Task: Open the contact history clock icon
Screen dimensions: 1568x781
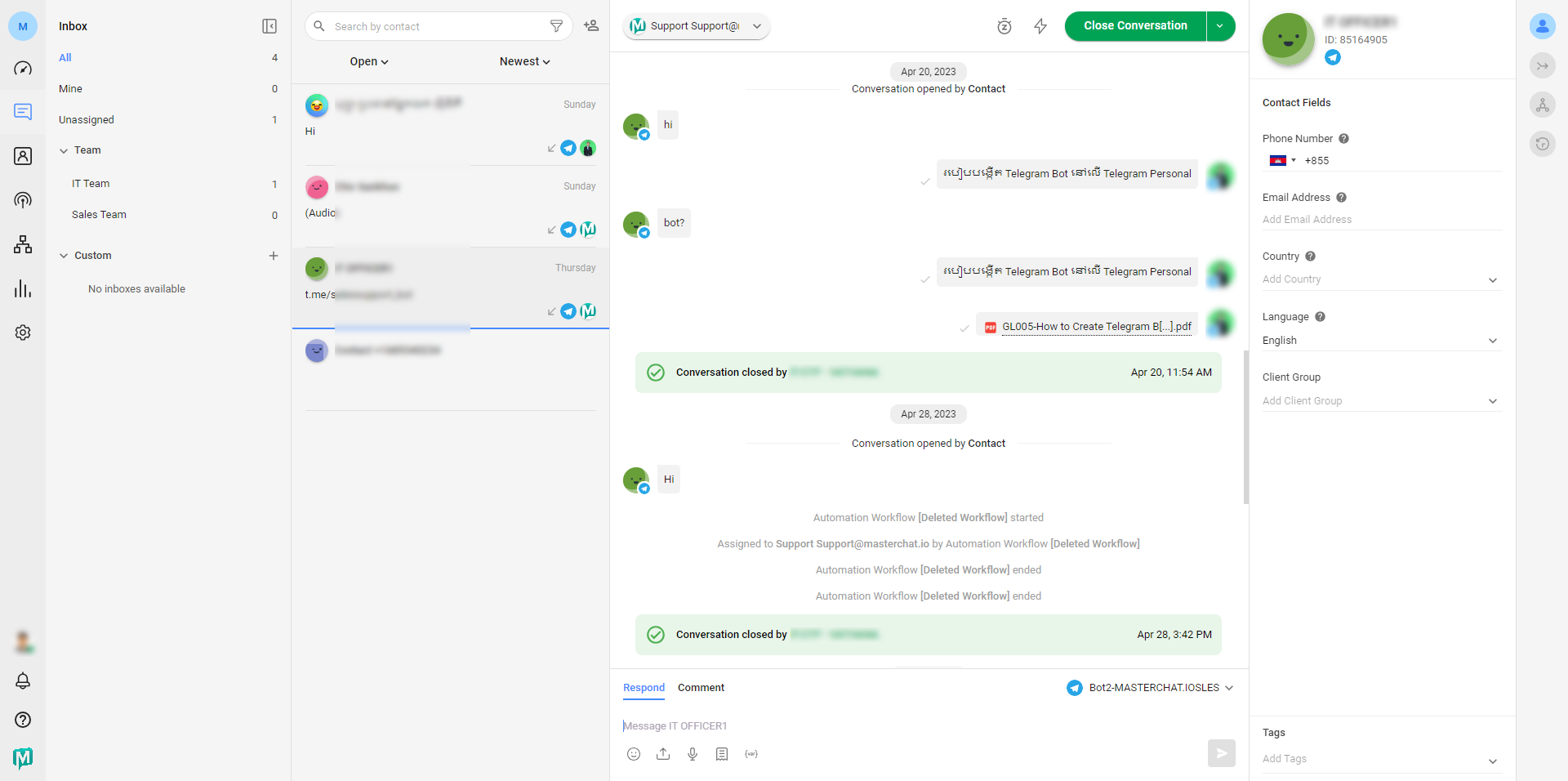Action: pos(1542,144)
